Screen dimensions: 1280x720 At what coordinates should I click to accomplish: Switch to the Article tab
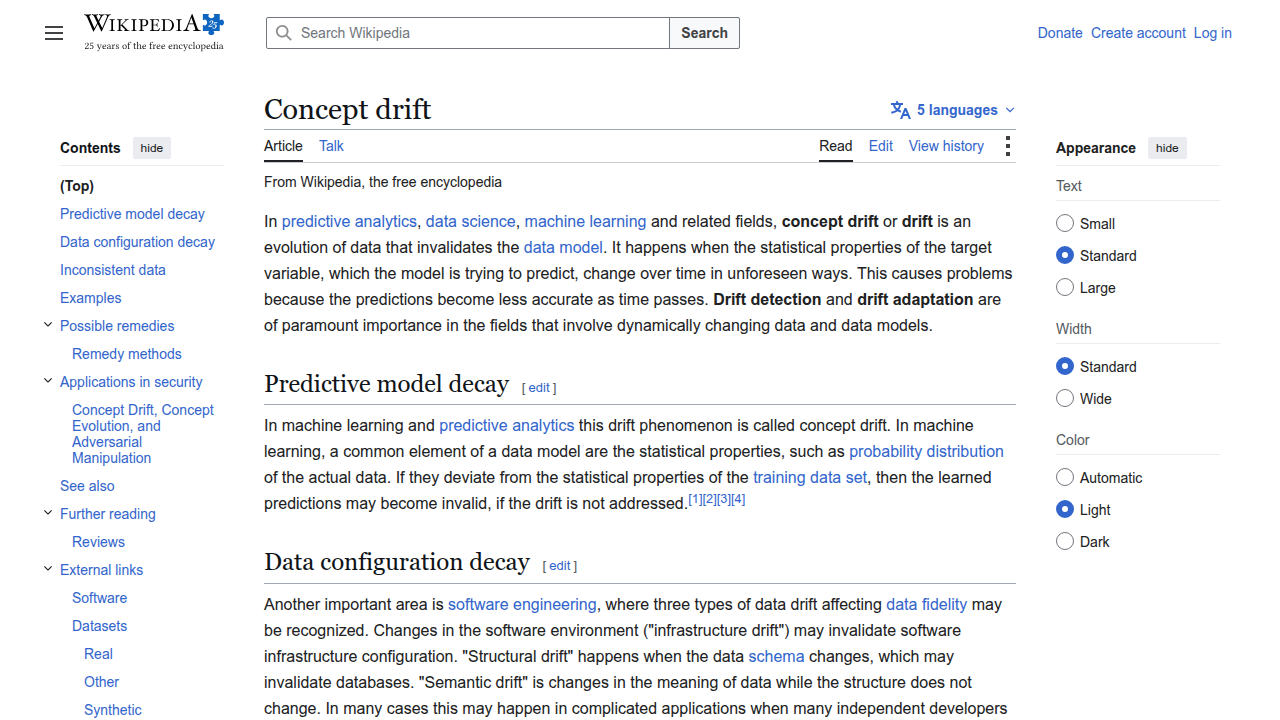point(283,146)
